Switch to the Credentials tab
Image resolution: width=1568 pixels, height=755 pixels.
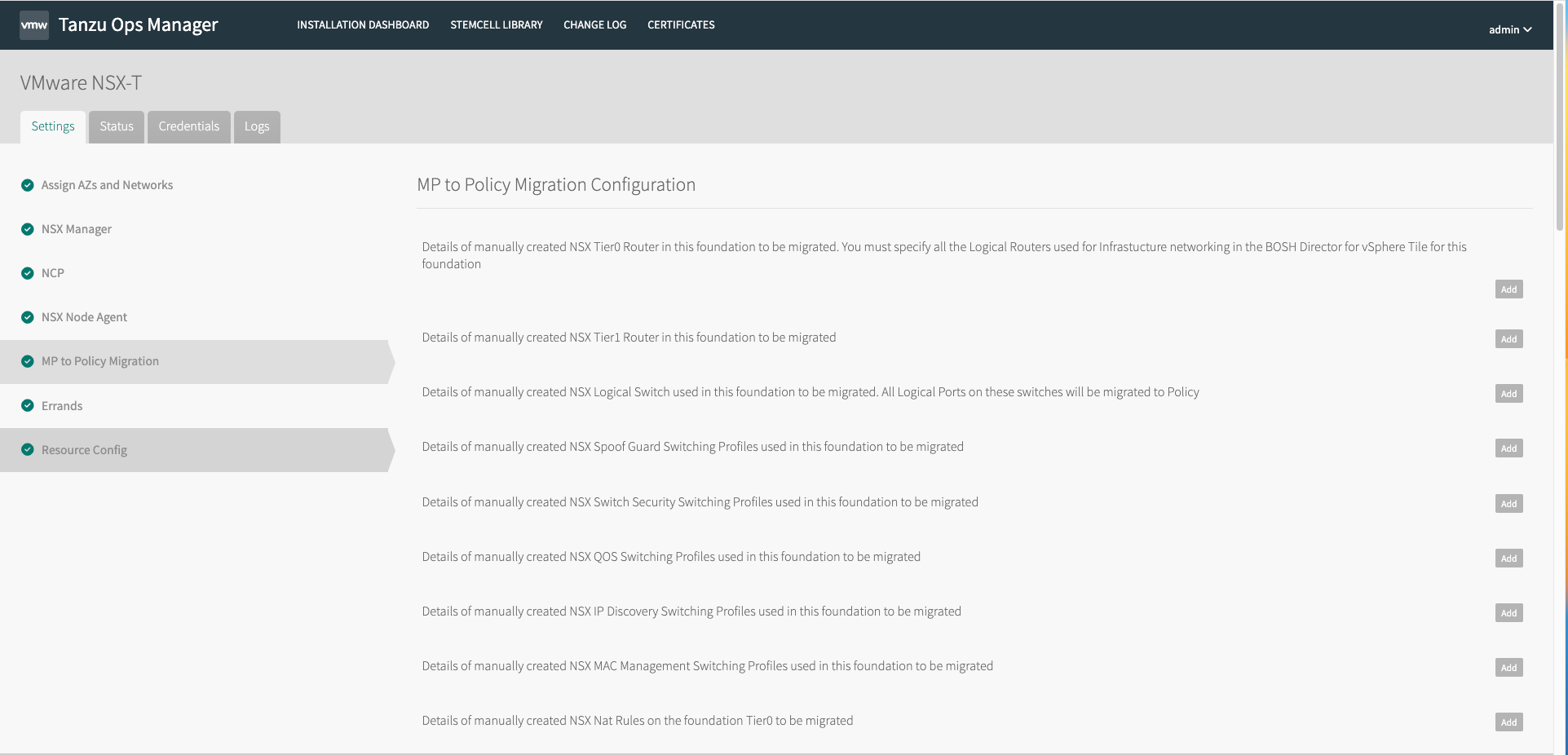(x=189, y=127)
